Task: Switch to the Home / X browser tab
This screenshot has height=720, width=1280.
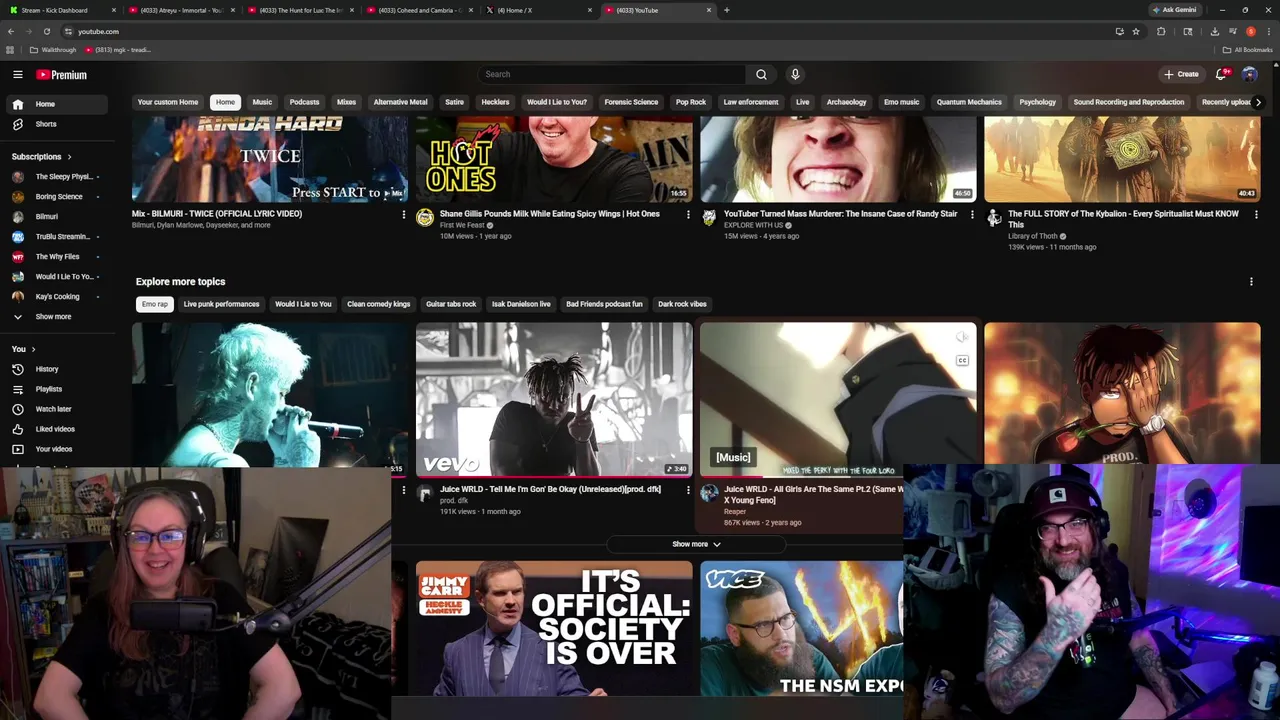Action: coord(540,10)
